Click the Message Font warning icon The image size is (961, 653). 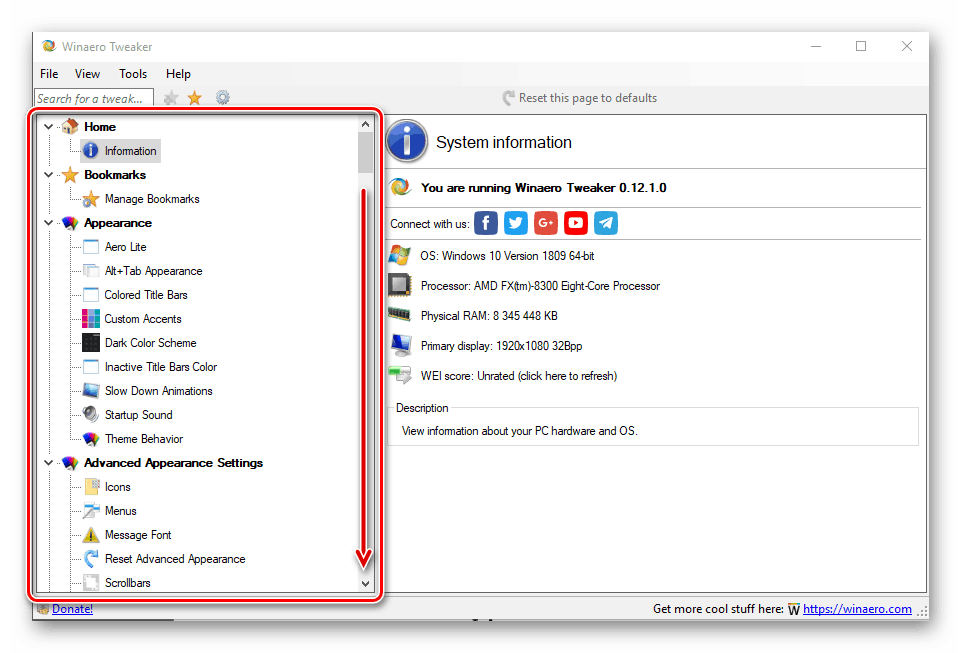point(91,535)
